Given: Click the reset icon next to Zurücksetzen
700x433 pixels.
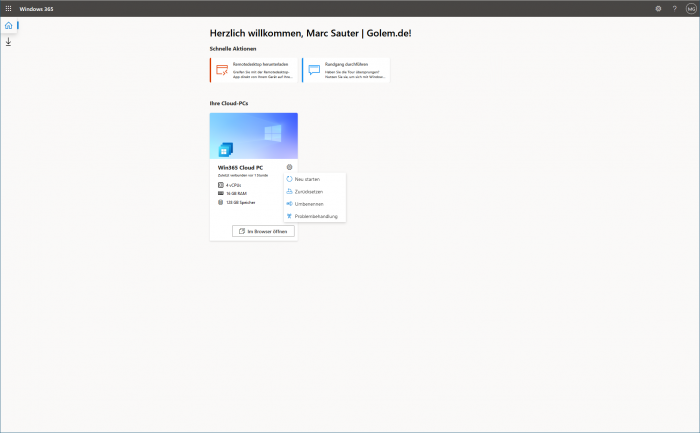Looking at the screenshot, I should [289, 192].
